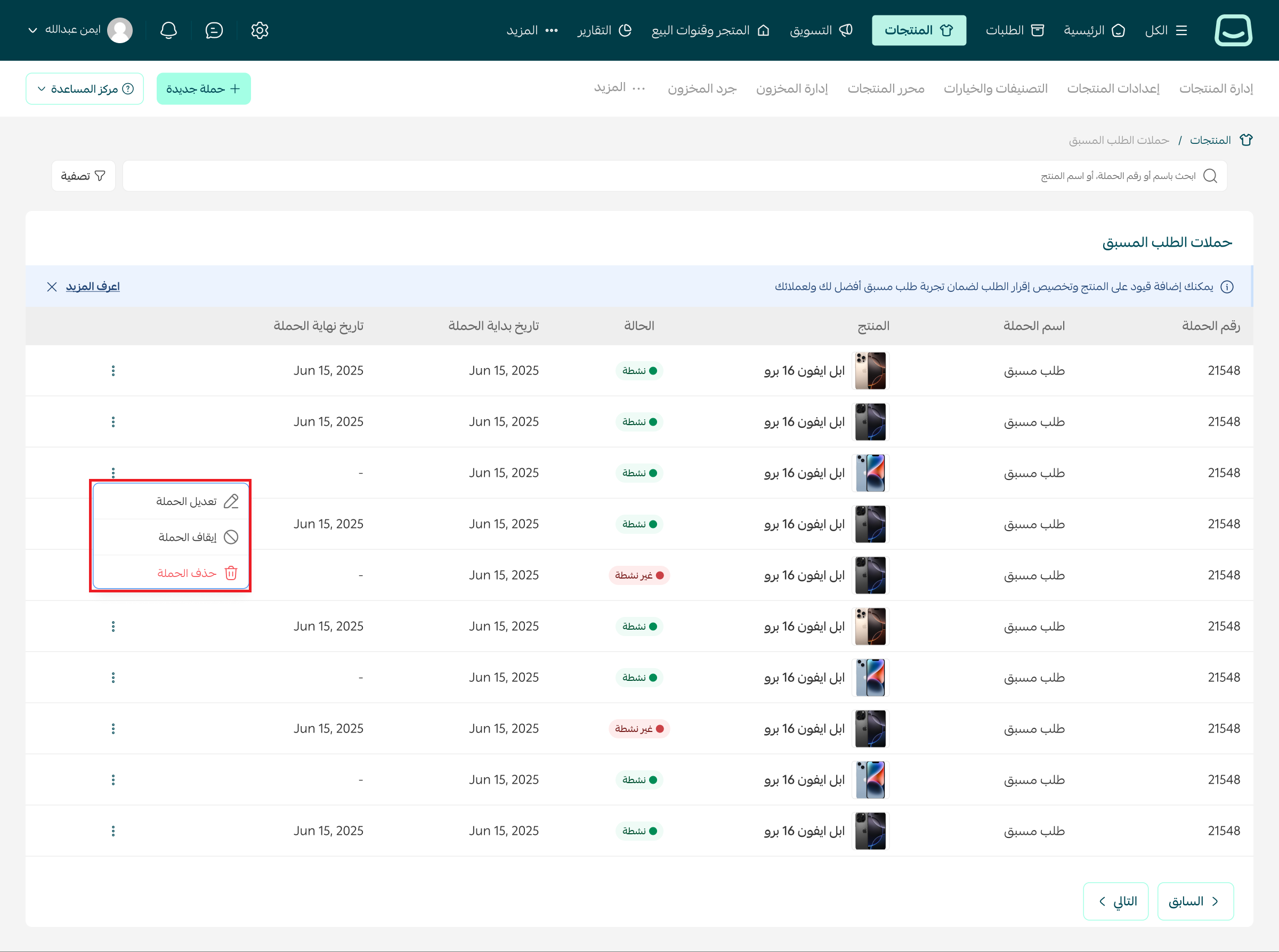Open the اعرف المزيد link

(x=92, y=287)
